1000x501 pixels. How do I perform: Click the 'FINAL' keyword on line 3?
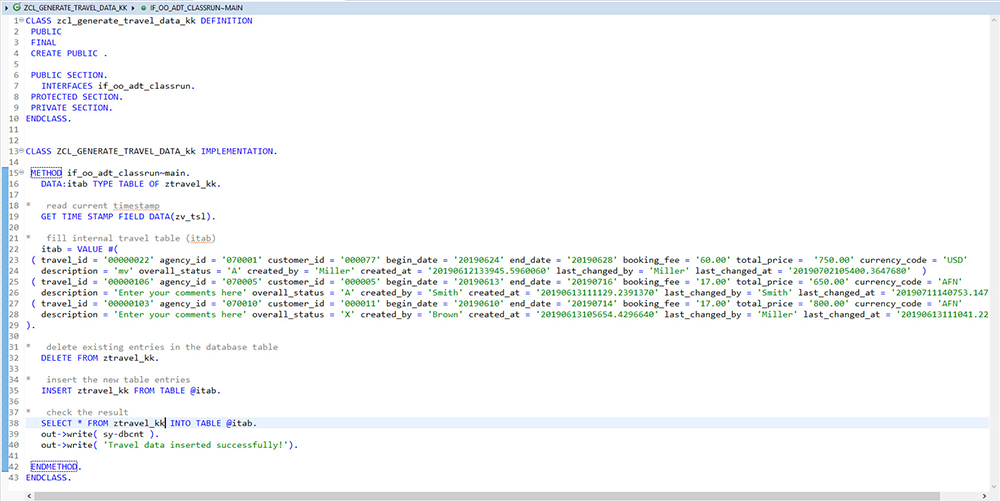43,42
